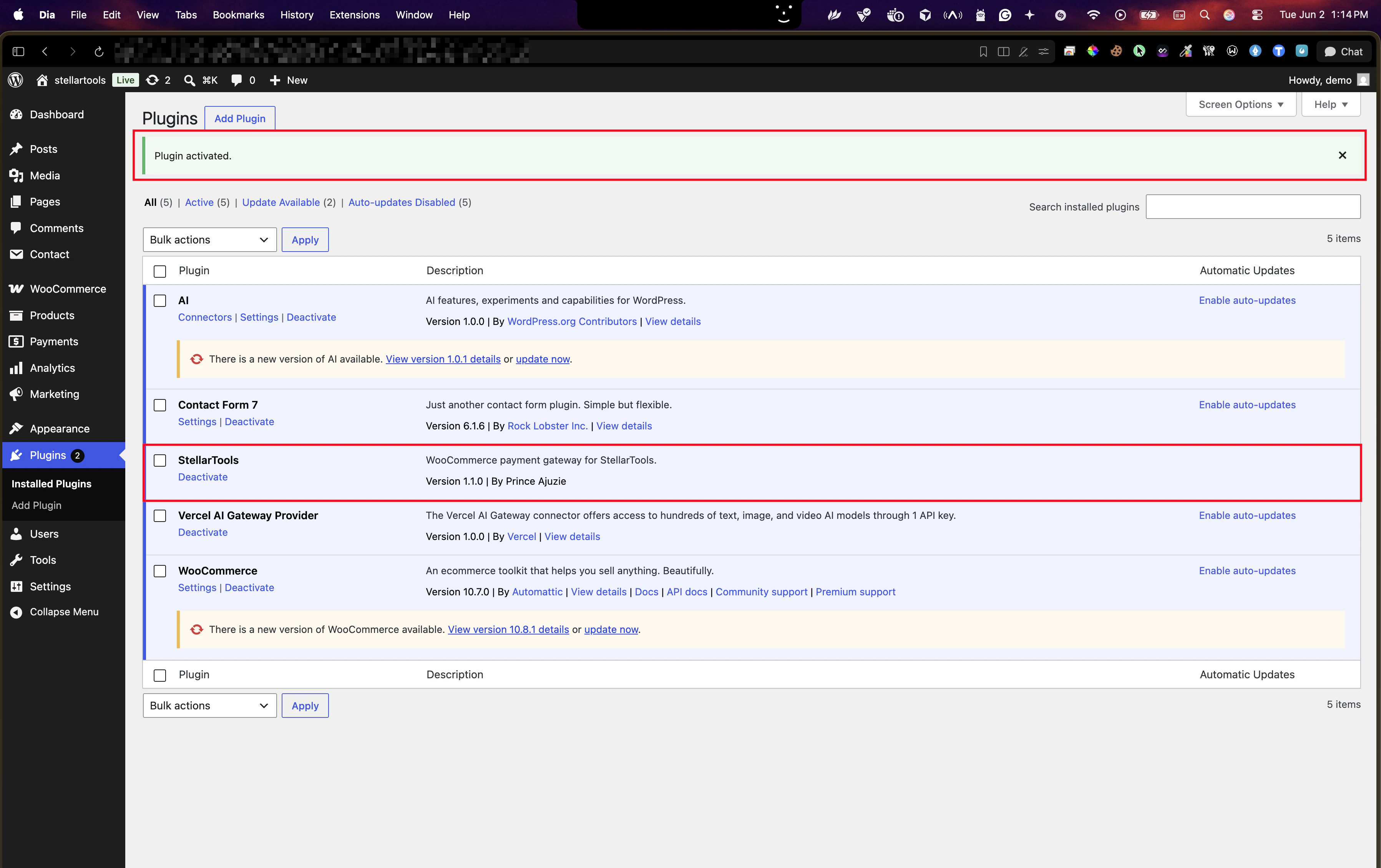The image size is (1381, 868).
Task: Open Appearance in the sidebar
Action: click(60, 429)
